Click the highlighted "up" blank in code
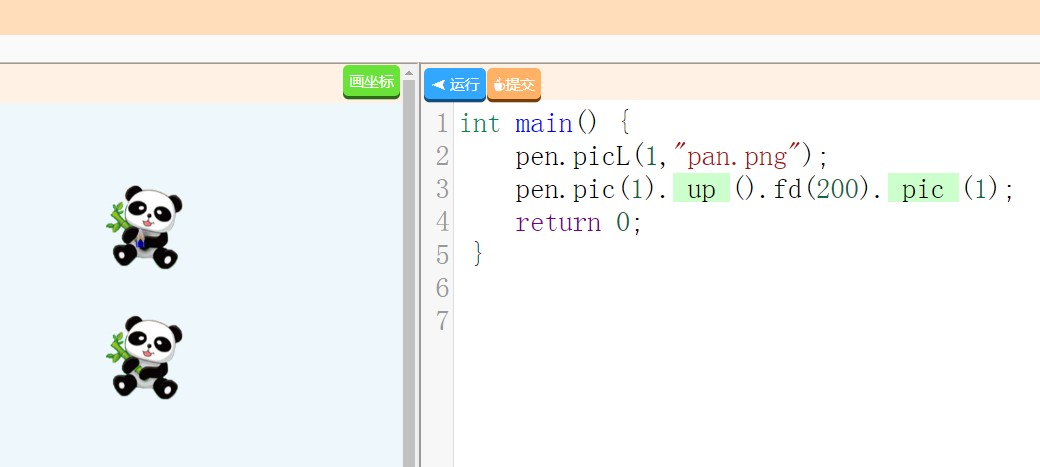Viewport: 1040px width, 467px height. pos(701,189)
